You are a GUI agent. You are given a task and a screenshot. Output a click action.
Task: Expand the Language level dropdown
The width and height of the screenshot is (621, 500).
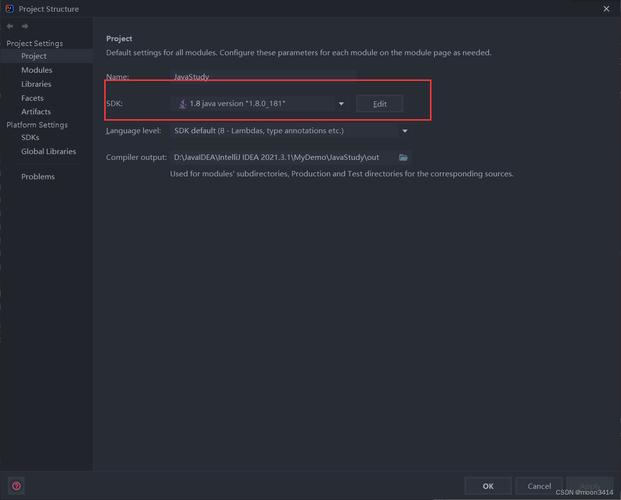(404, 131)
